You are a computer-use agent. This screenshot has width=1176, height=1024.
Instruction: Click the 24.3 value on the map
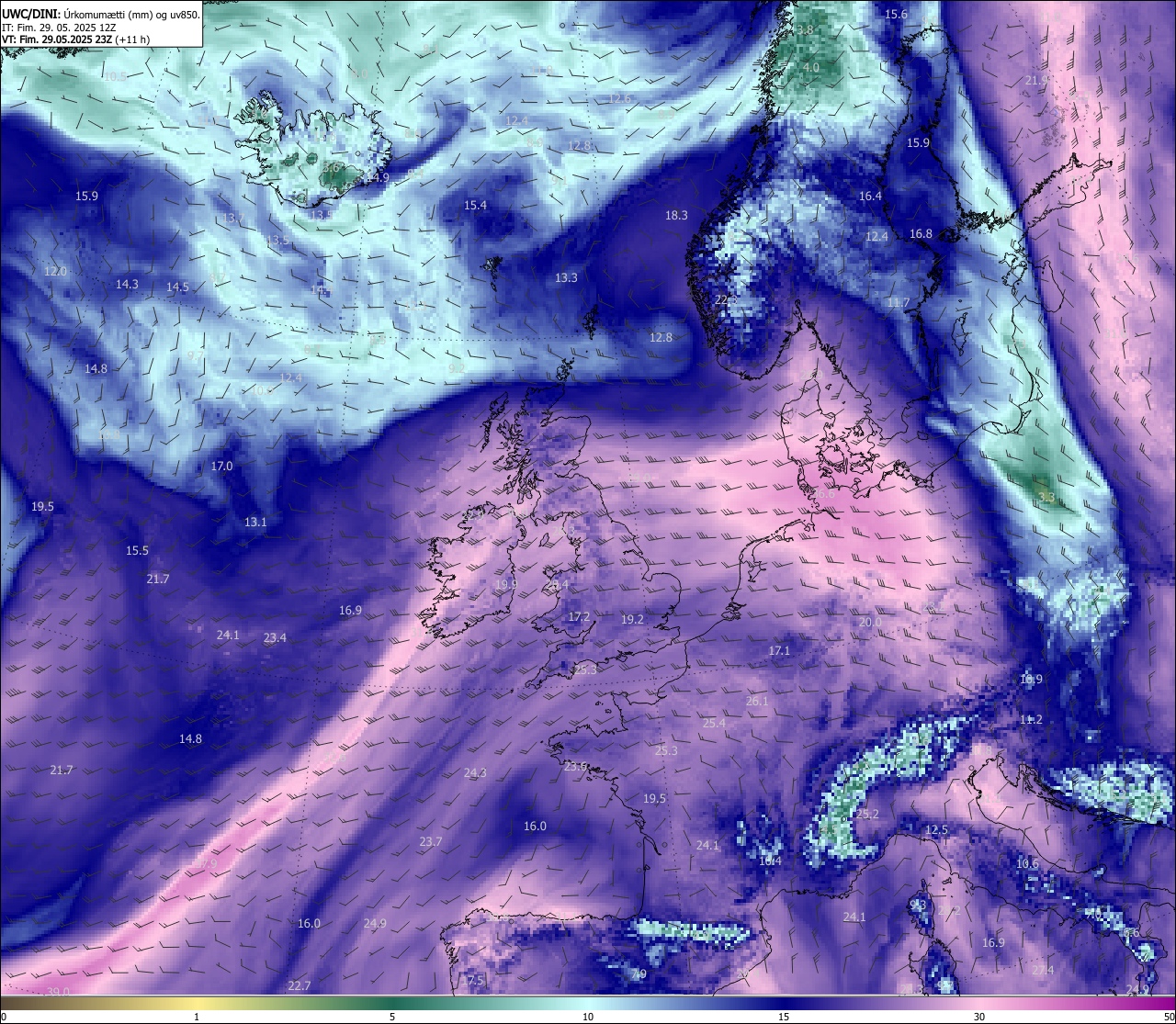[x=475, y=773]
